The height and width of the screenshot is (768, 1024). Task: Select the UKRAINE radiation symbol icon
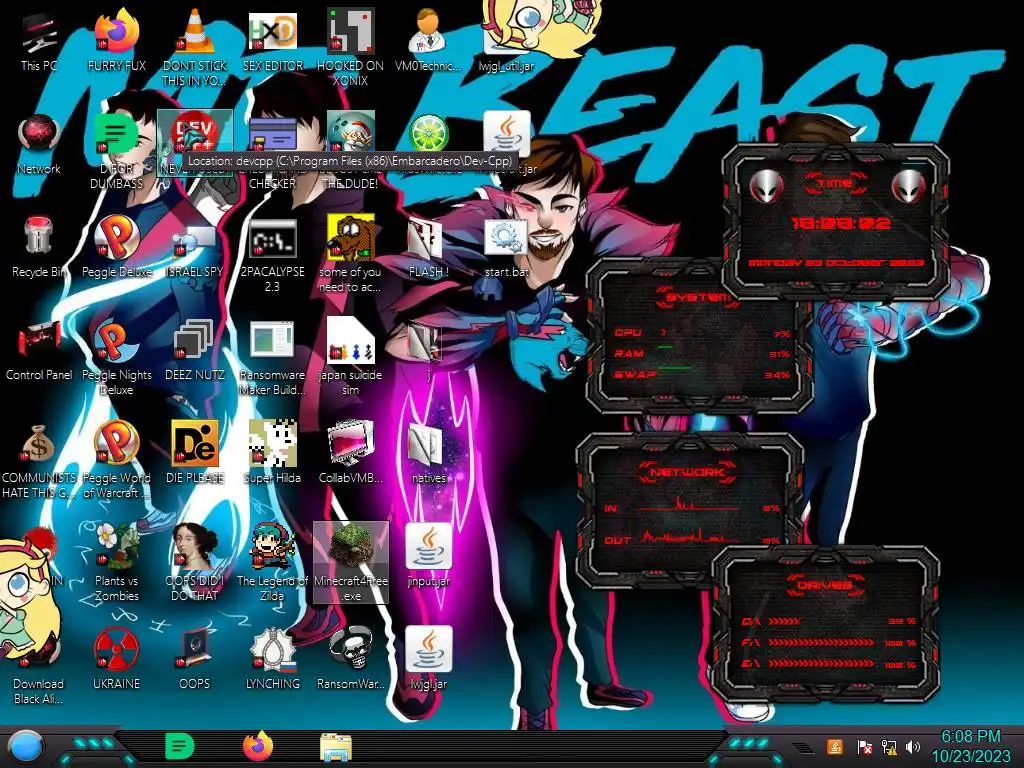(117, 650)
